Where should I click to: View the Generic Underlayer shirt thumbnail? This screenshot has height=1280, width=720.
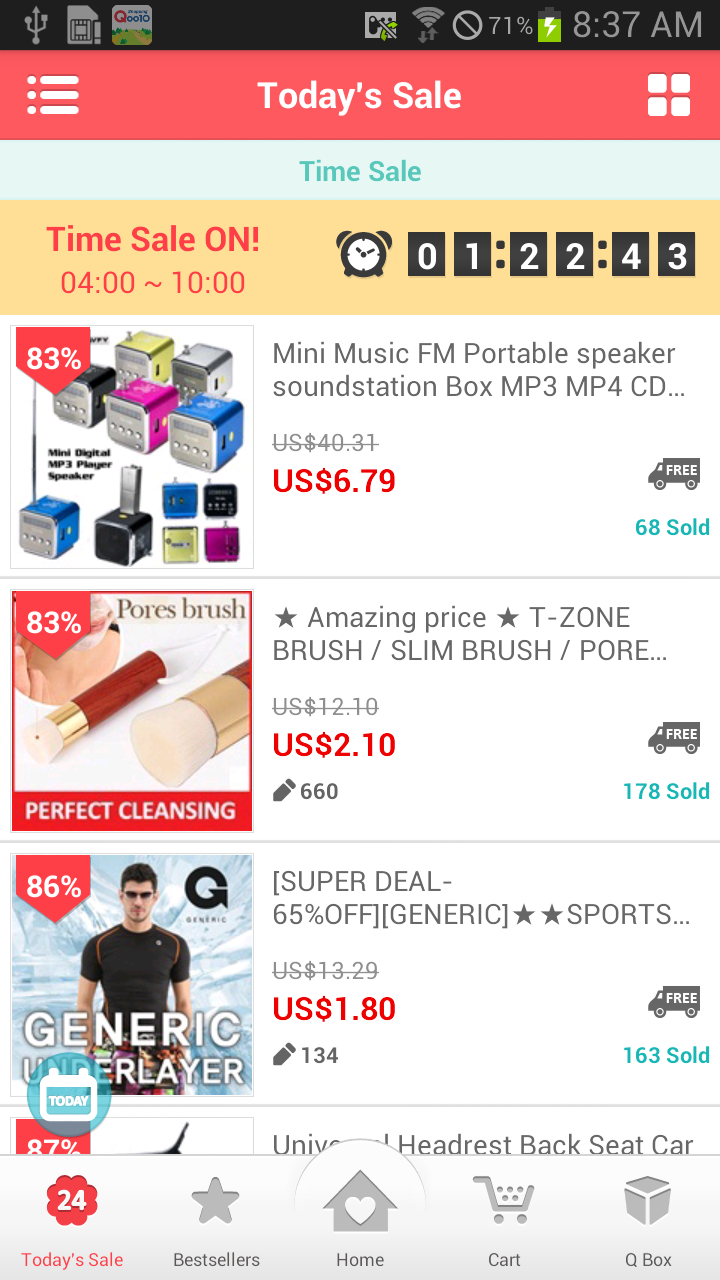tap(132, 975)
